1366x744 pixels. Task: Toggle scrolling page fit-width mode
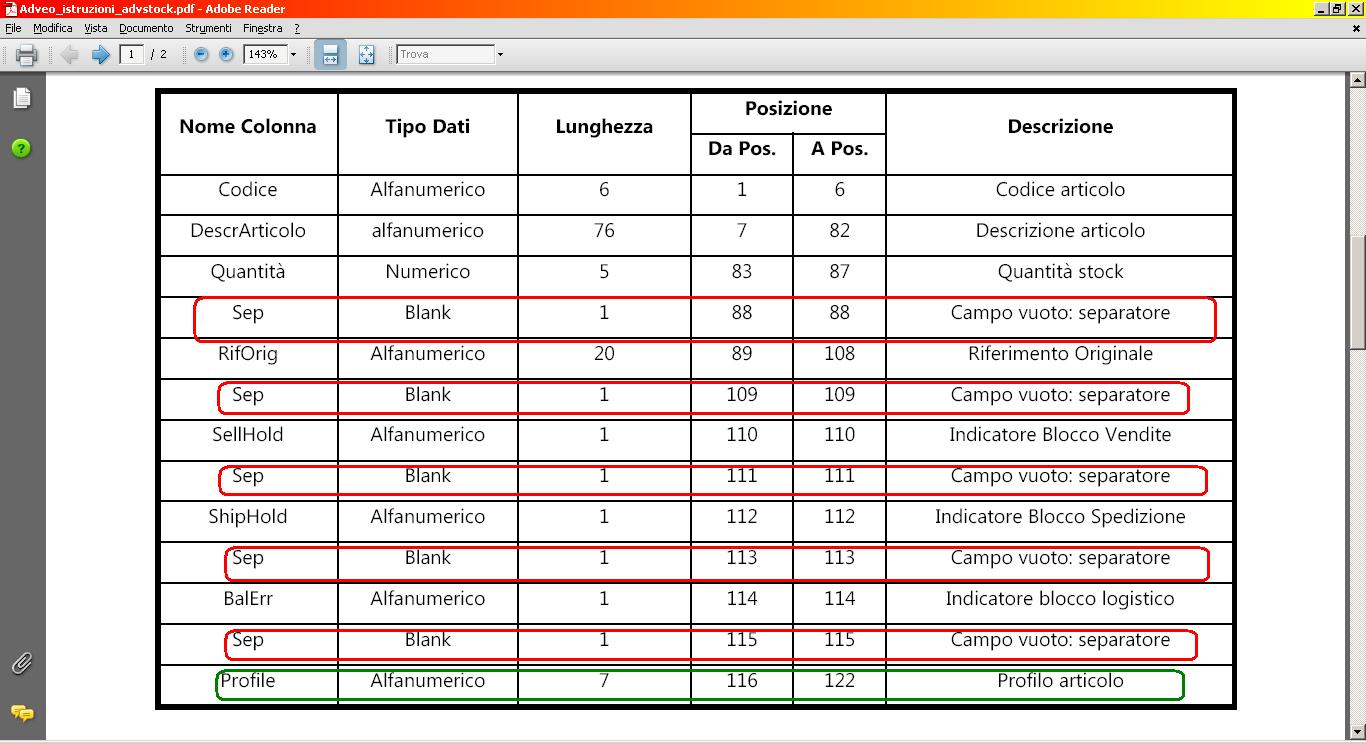pyautogui.click(x=330, y=55)
